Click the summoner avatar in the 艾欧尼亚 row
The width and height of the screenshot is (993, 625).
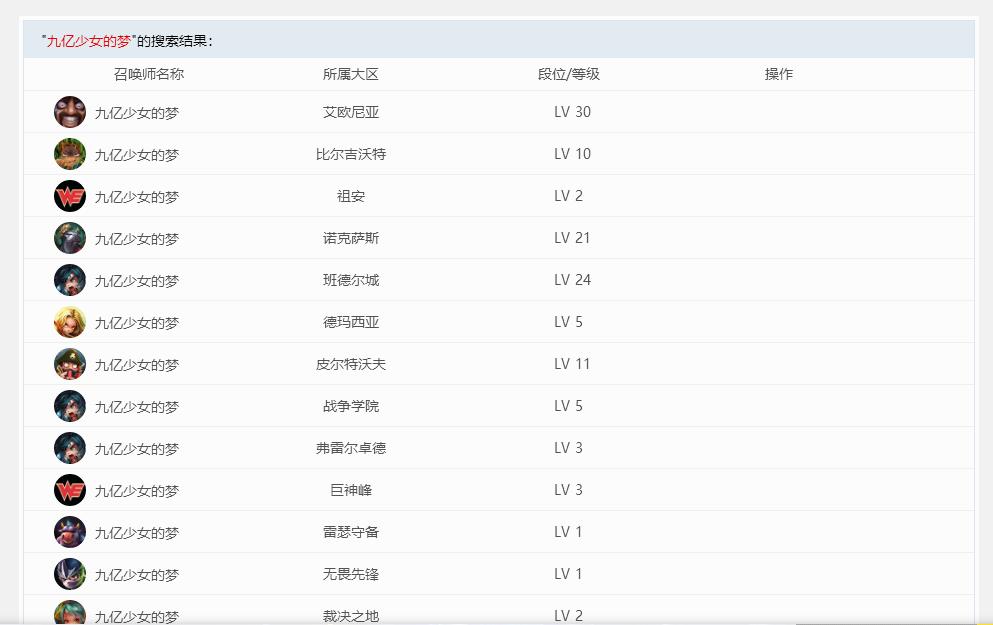pos(70,112)
